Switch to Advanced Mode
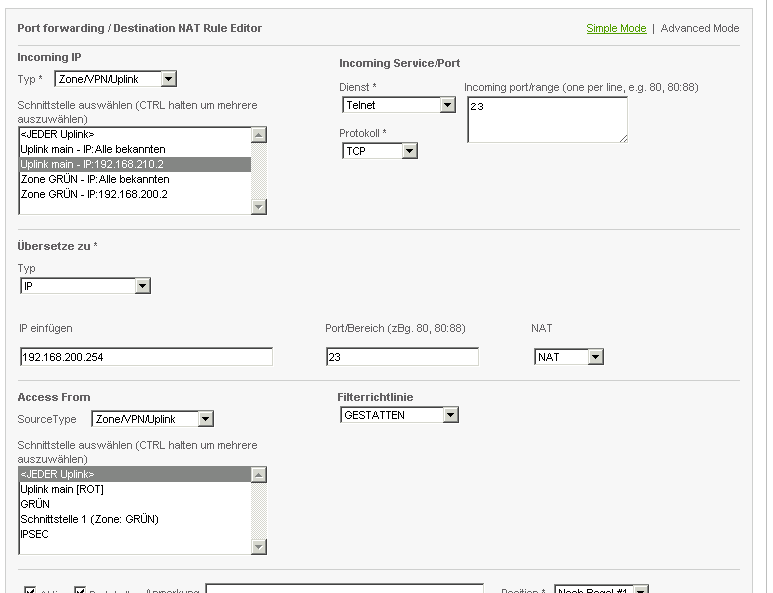The height and width of the screenshot is (593, 773). (699, 28)
